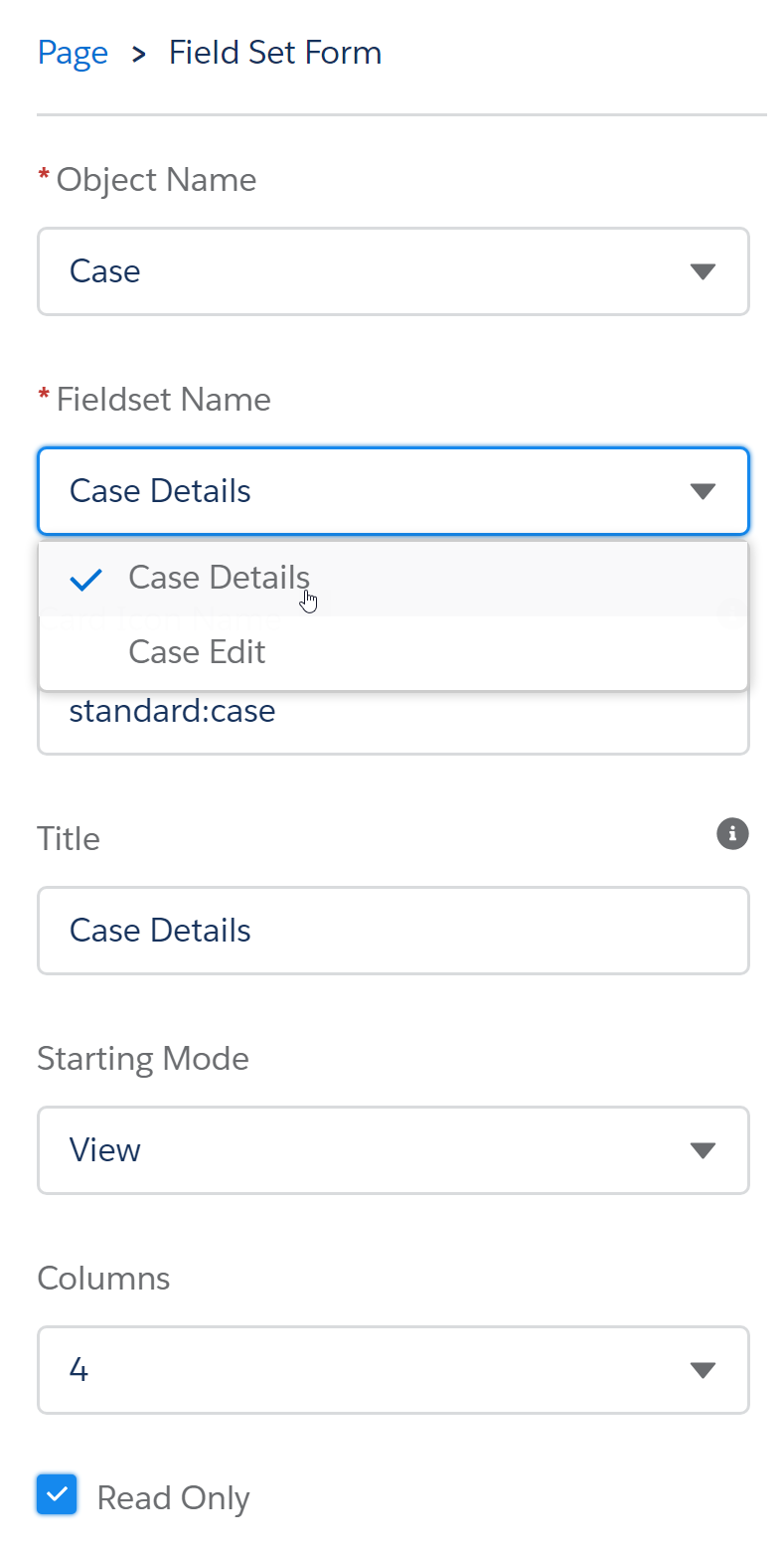784x1551 pixels.
Task: Open the Starting Mode dropdown set to View
Action: click(x=378, y=1150)
